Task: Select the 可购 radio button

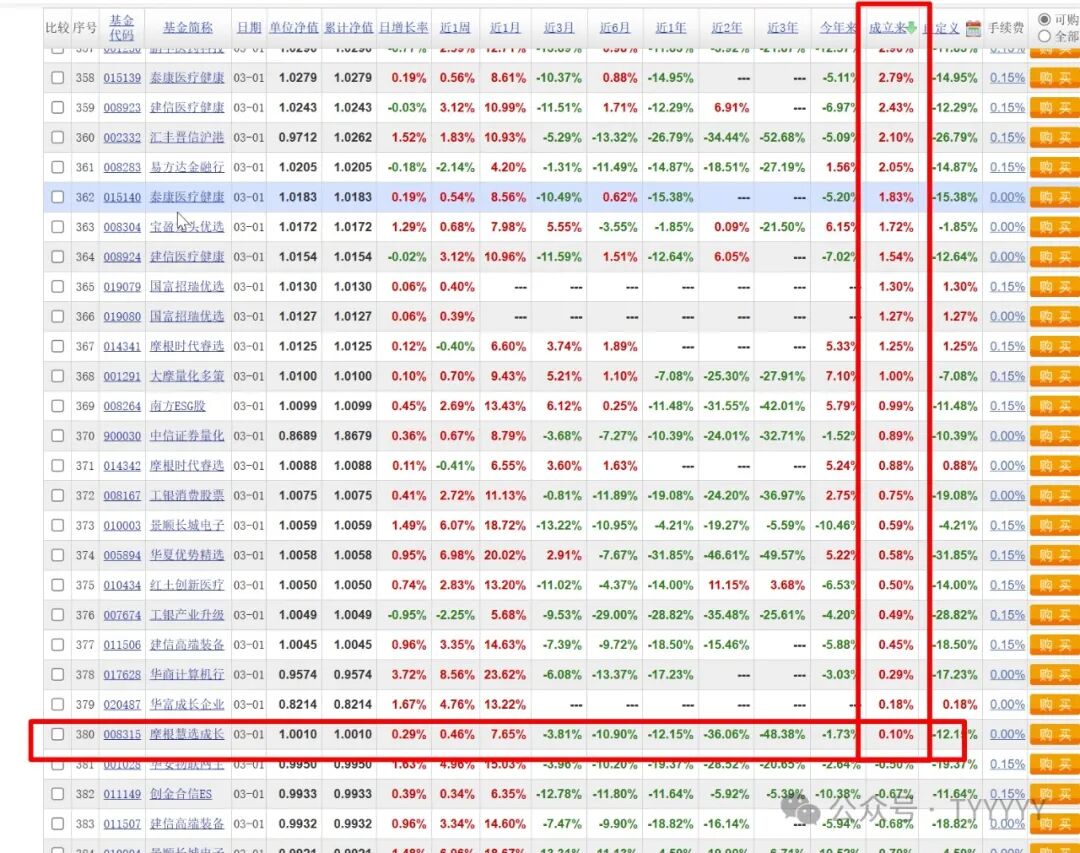Action: click(x=1044, y=19)
